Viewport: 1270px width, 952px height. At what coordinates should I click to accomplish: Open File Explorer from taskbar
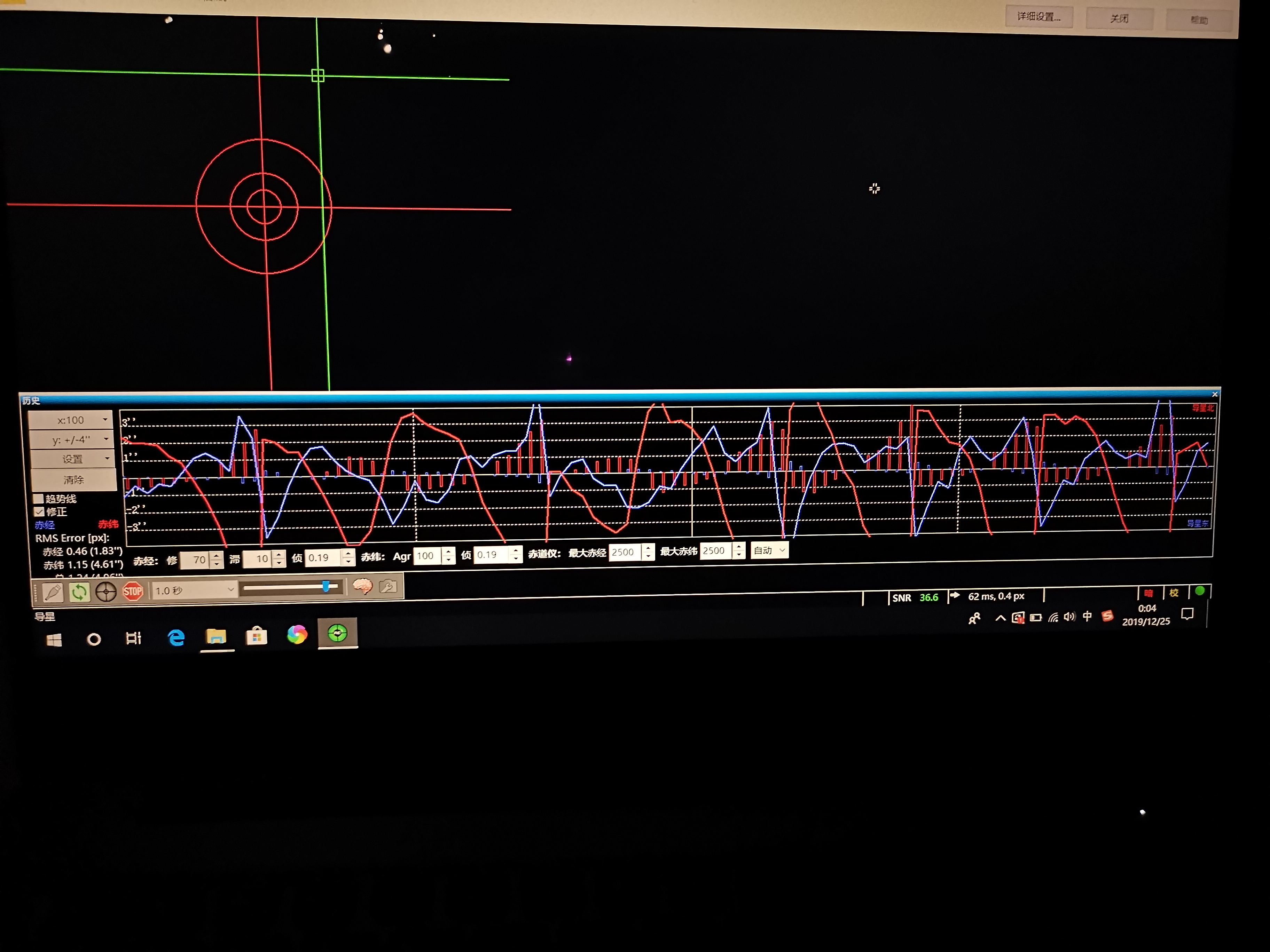216,636
